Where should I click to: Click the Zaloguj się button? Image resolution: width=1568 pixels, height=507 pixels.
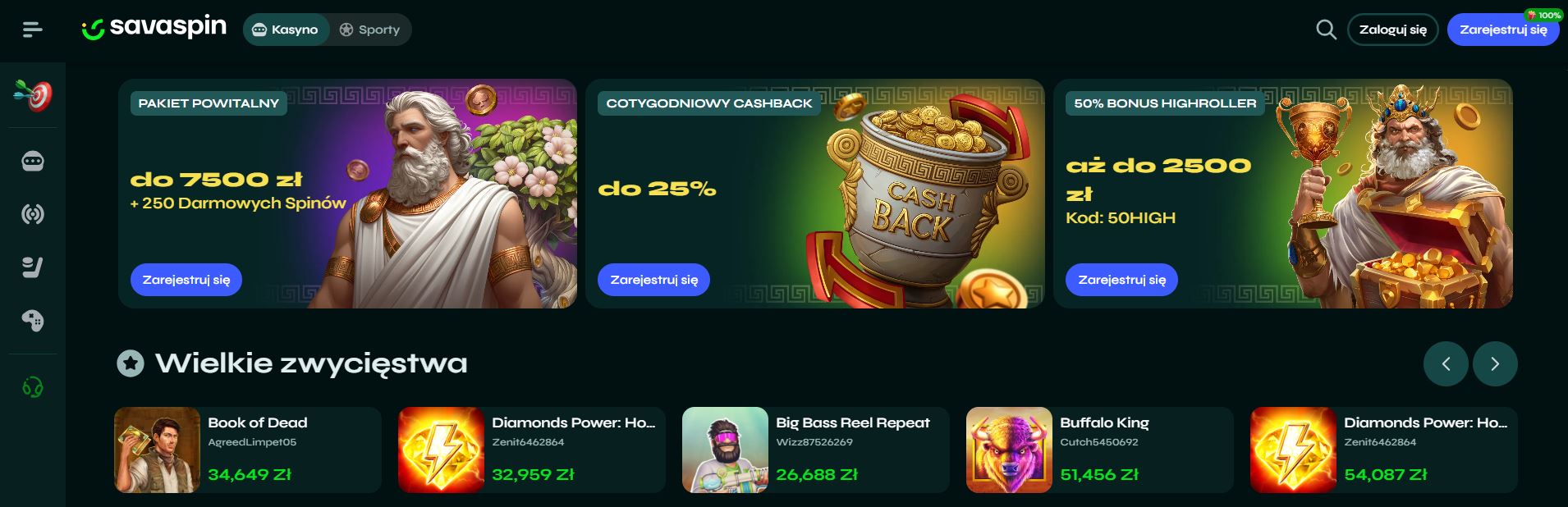[x=1393, y=30]
